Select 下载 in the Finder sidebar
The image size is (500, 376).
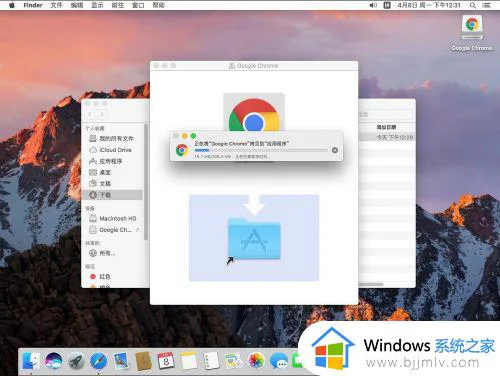113,195
